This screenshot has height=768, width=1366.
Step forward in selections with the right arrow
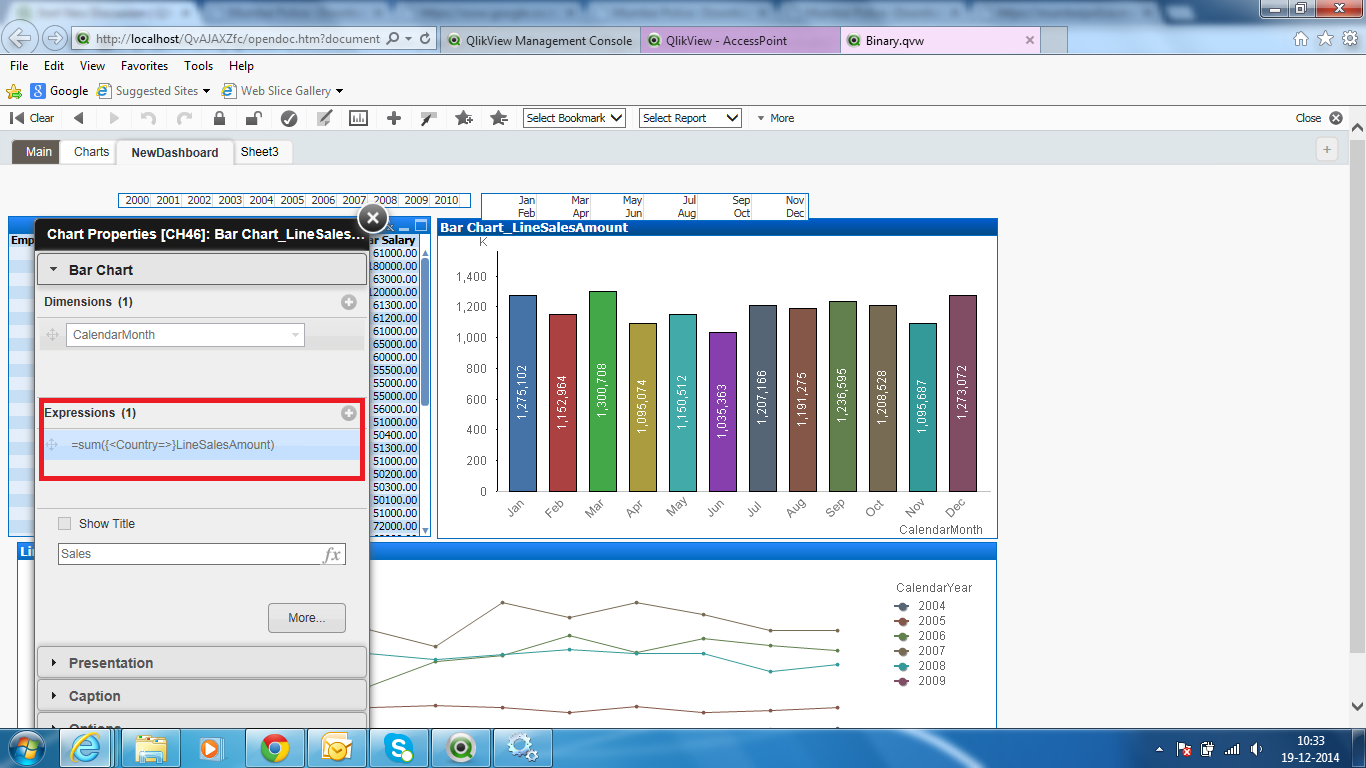click(x=114, y=118)
